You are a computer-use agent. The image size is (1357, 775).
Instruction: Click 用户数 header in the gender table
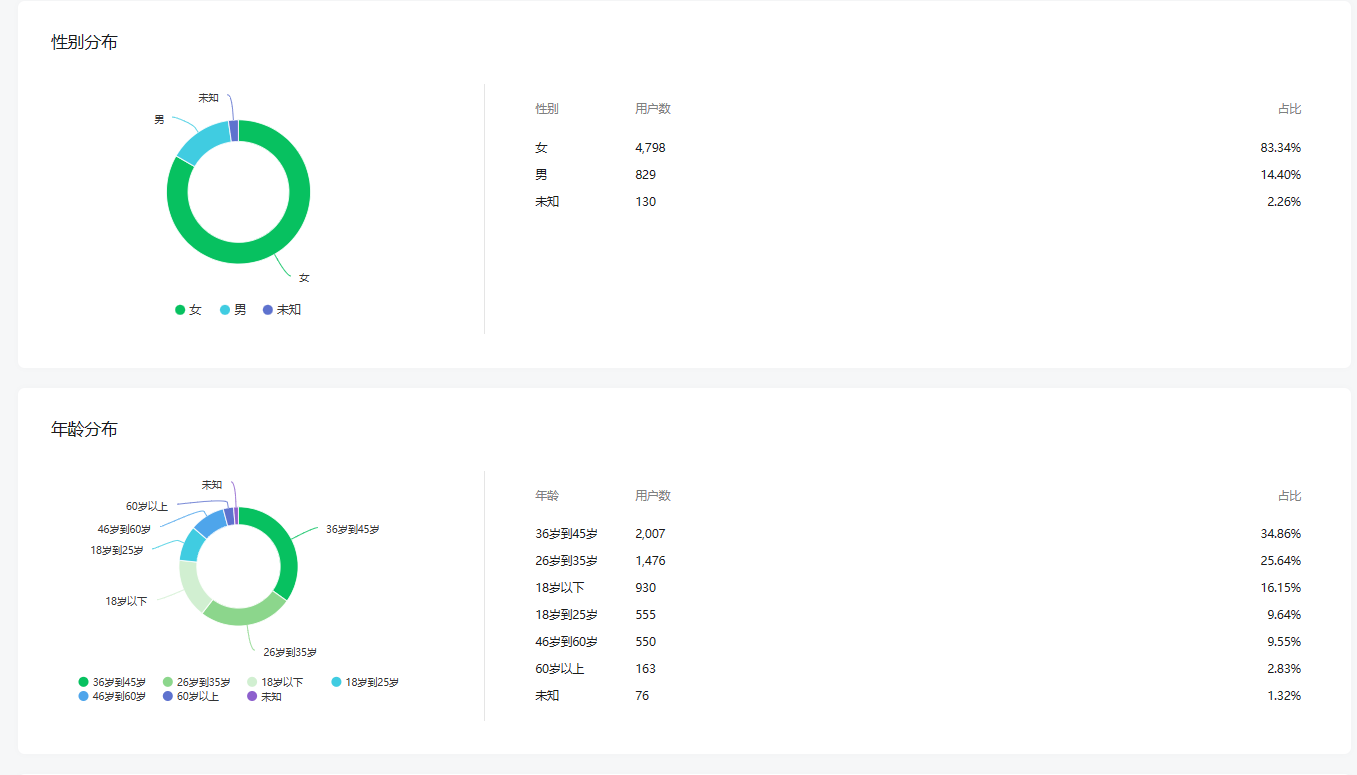click(x=653, y=109)
